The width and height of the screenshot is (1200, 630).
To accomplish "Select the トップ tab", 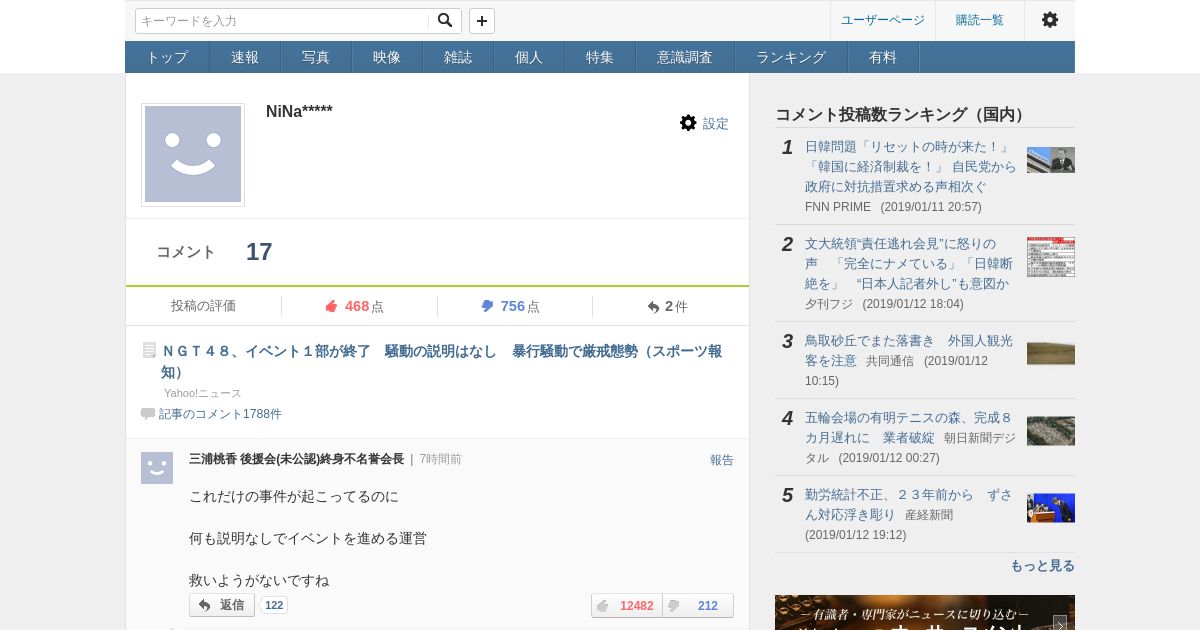I will (167, 57).
